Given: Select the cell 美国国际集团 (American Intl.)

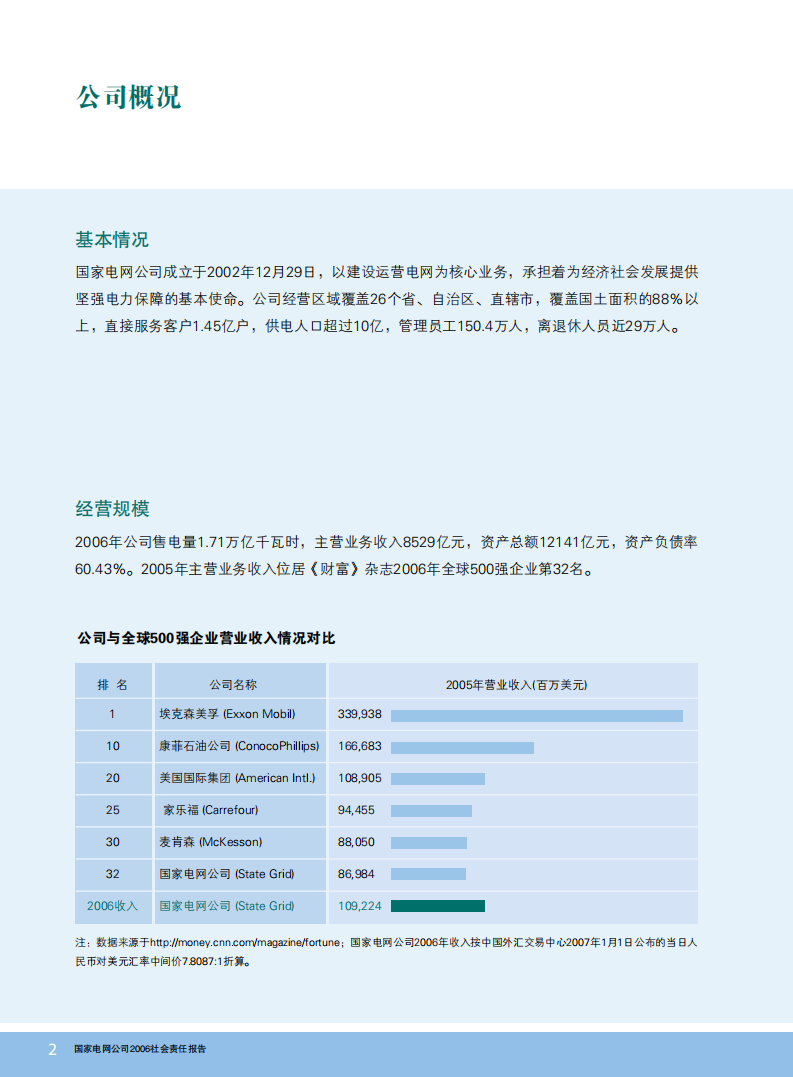Looking at the screenshot, I should pyautogui.click(x=238, y=778).
